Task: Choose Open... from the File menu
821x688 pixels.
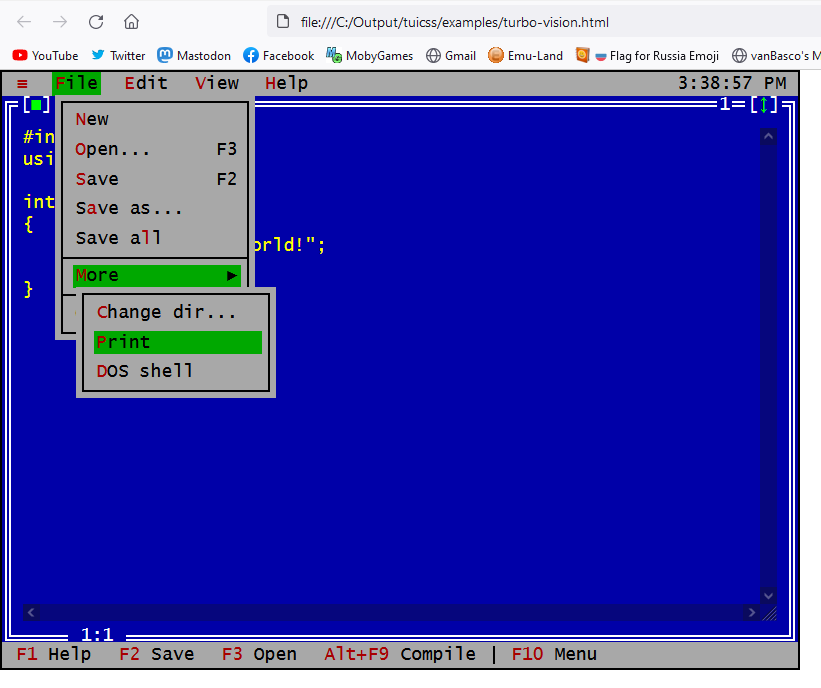Action: 156,149
